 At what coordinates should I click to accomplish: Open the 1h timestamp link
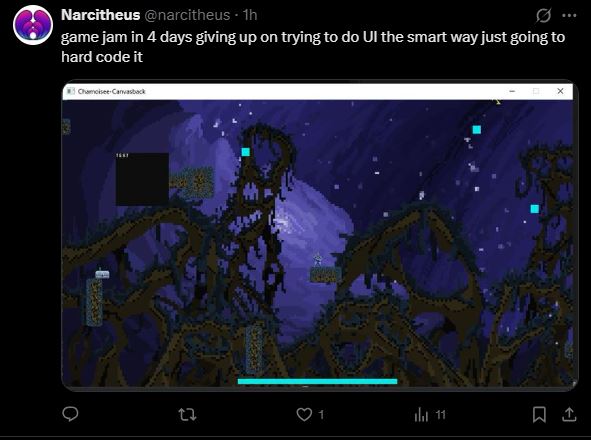click(250, 15)
